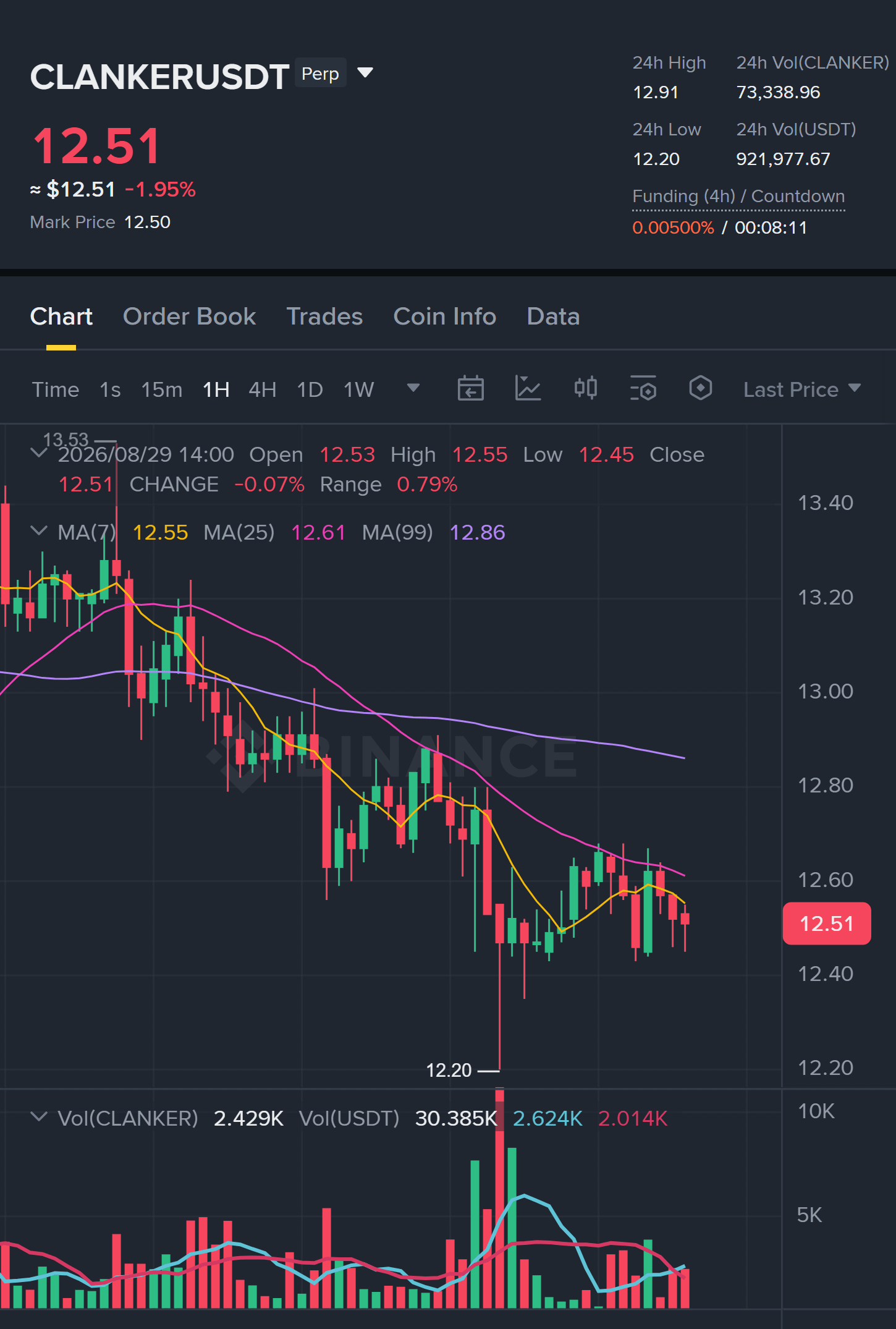The width and height of the screenshot is (896, 1329).
Task: Open the Data tab
Action: click(x=553, y=316)
